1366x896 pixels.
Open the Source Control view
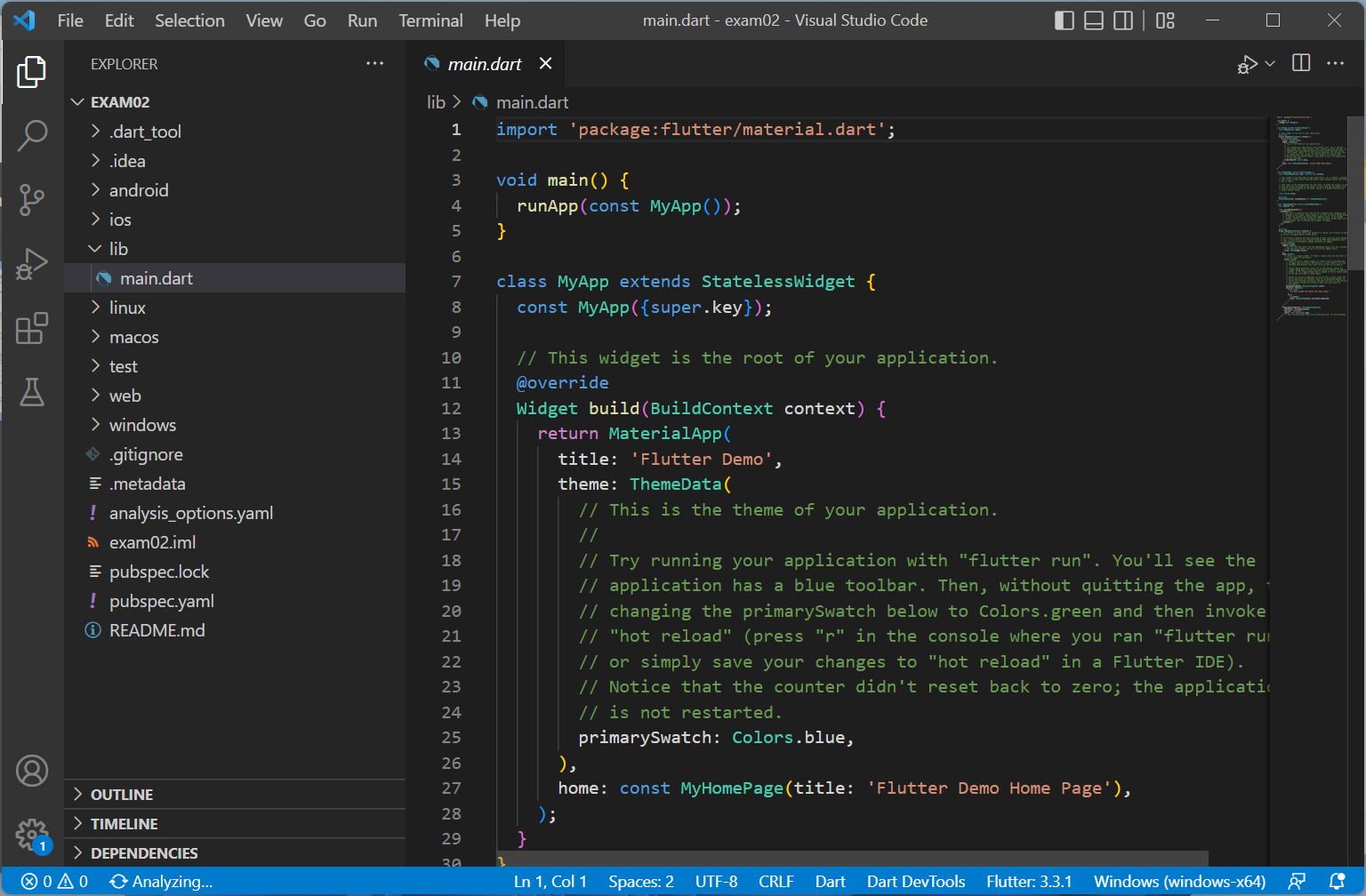pyautogui.click(x=32, y=200)
